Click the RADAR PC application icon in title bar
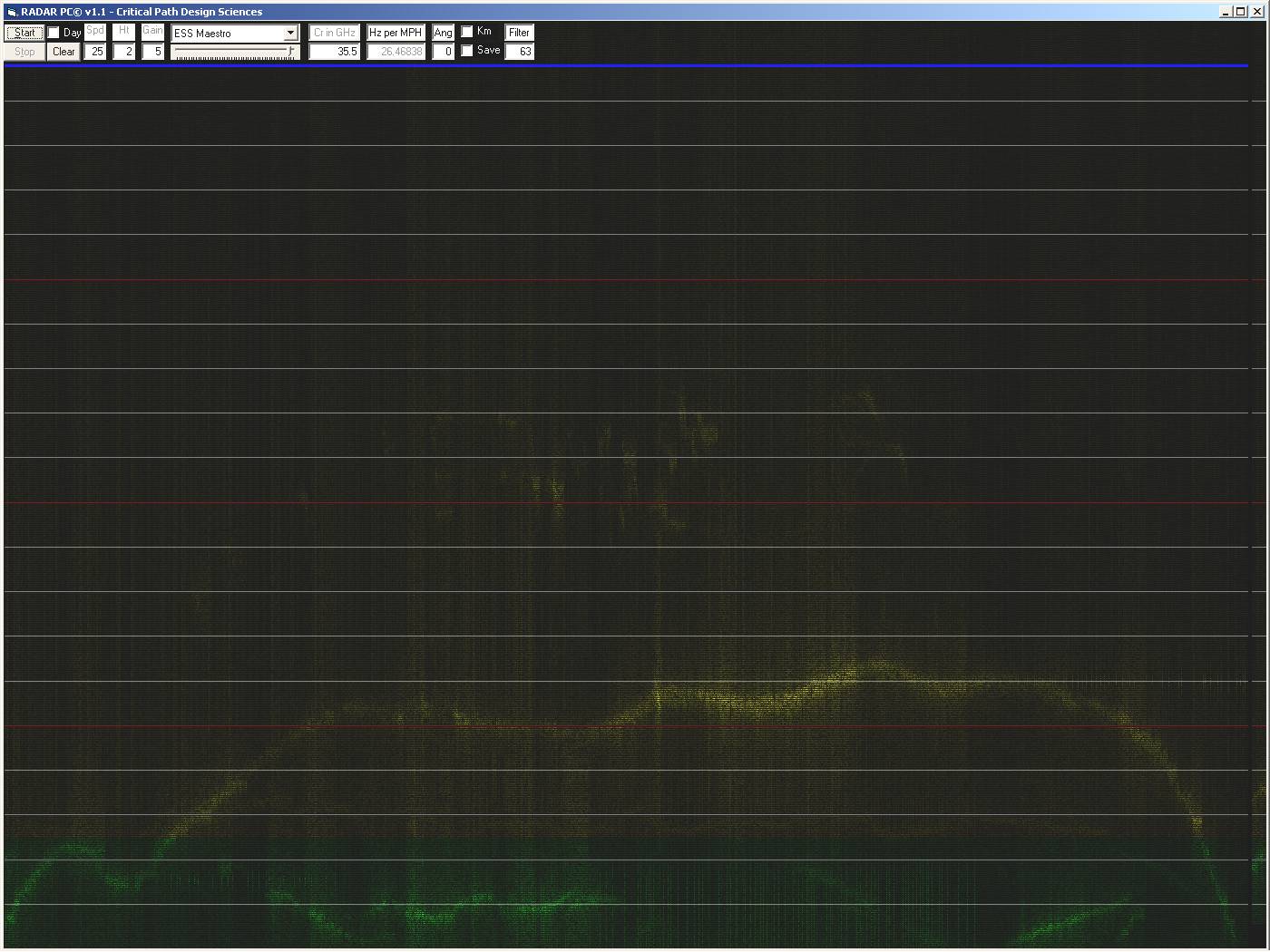This screenshot has height=952, width=1270. pos(12,12)
